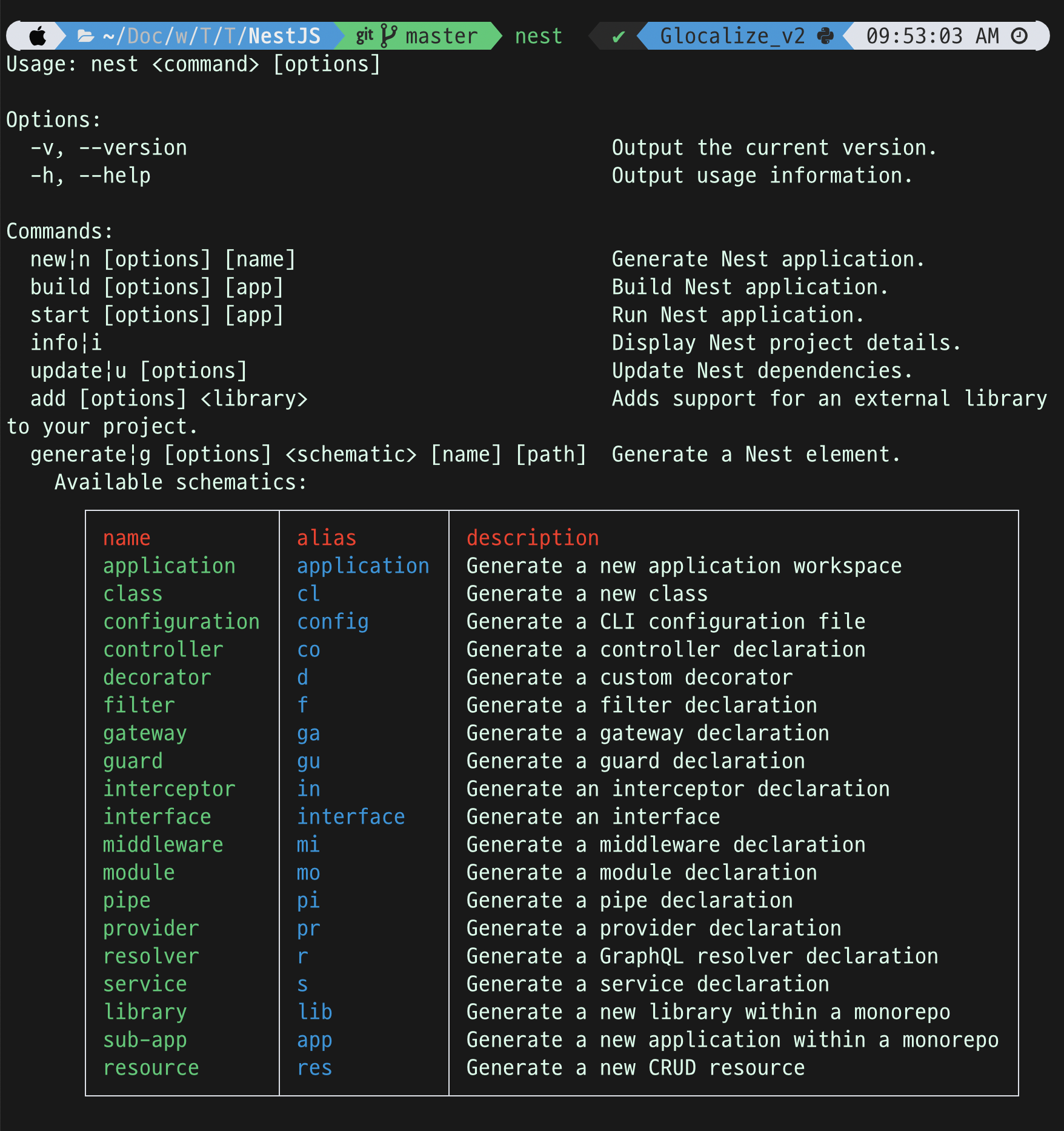Click 'Display Nest project details.' text

coord(787,343)
